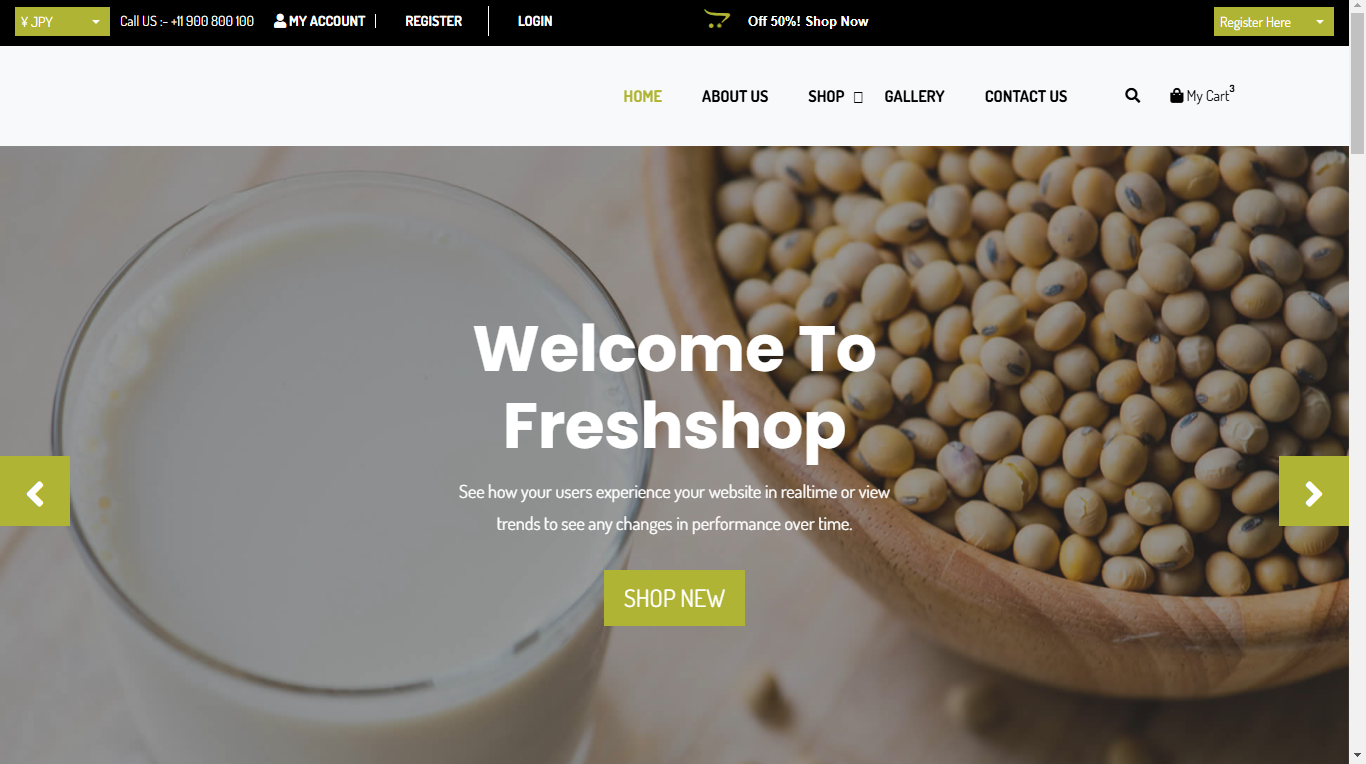The width and height of the screenshot is (1366, 764).
Task: Click the search magnifier icon
Action: 1132,96
